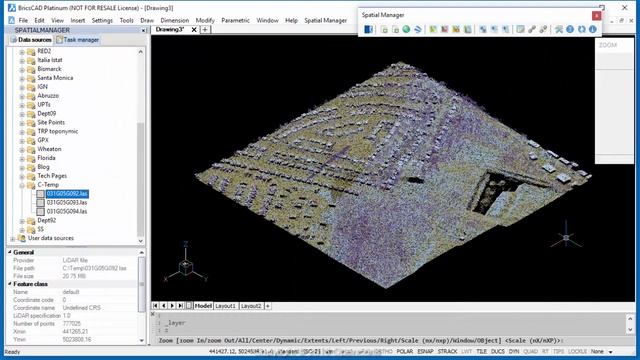The image size is (640, 360).
Task: Open the Spatial Manager menu
Action: (x=325, y=20)
